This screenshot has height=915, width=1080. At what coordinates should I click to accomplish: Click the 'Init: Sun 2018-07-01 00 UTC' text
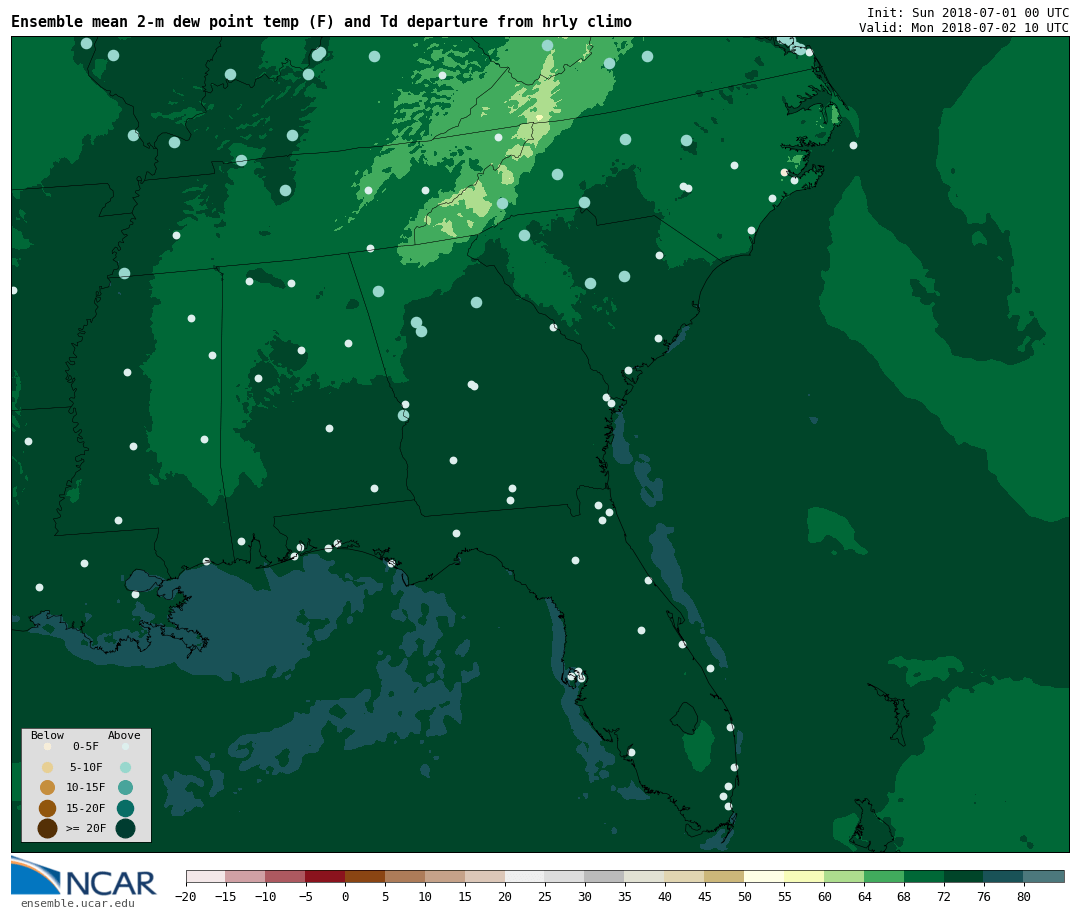[968, 12]
